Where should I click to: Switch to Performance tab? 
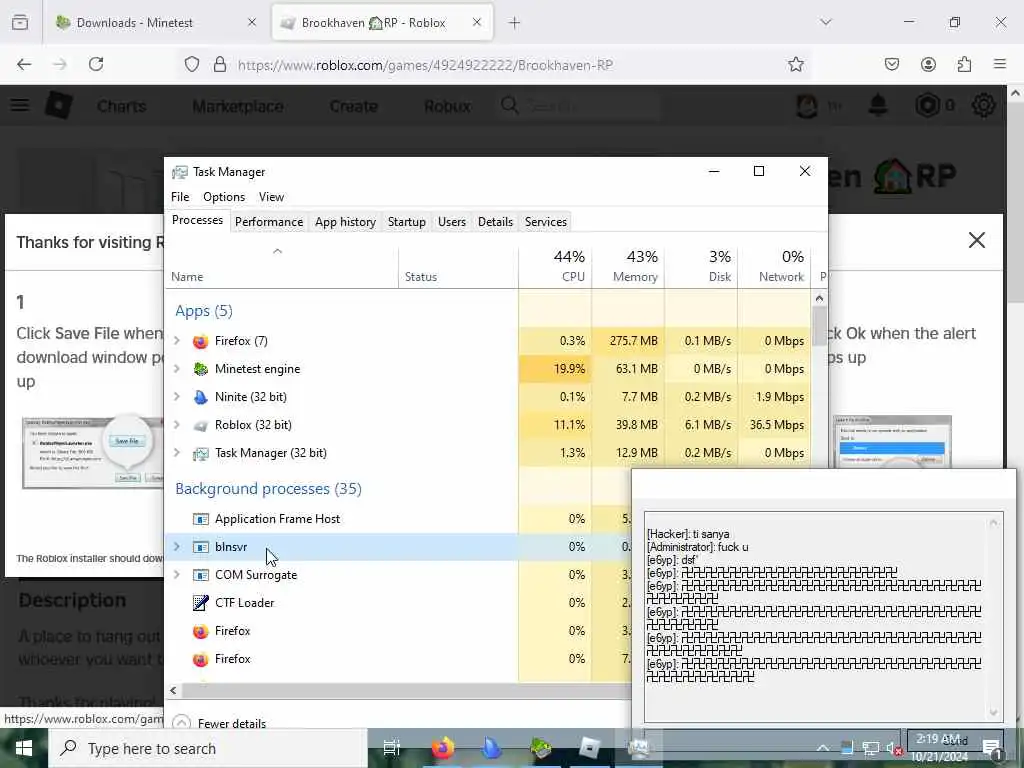(x=269, y=221)
